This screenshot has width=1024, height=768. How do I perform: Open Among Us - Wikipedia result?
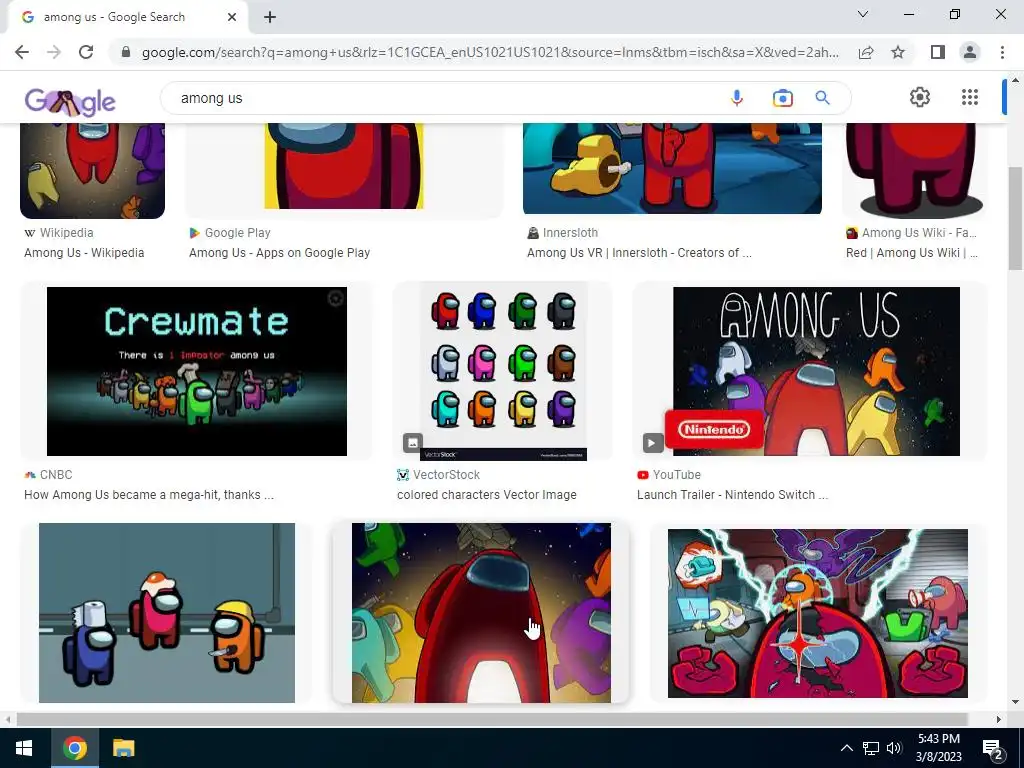pyautogui.click(x=84, y=253)
